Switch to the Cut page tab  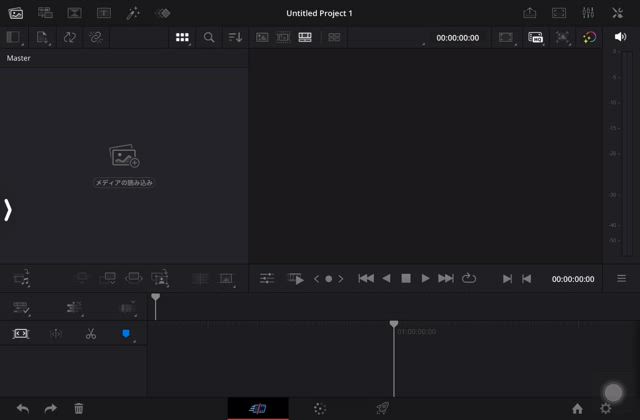[258, 408]
